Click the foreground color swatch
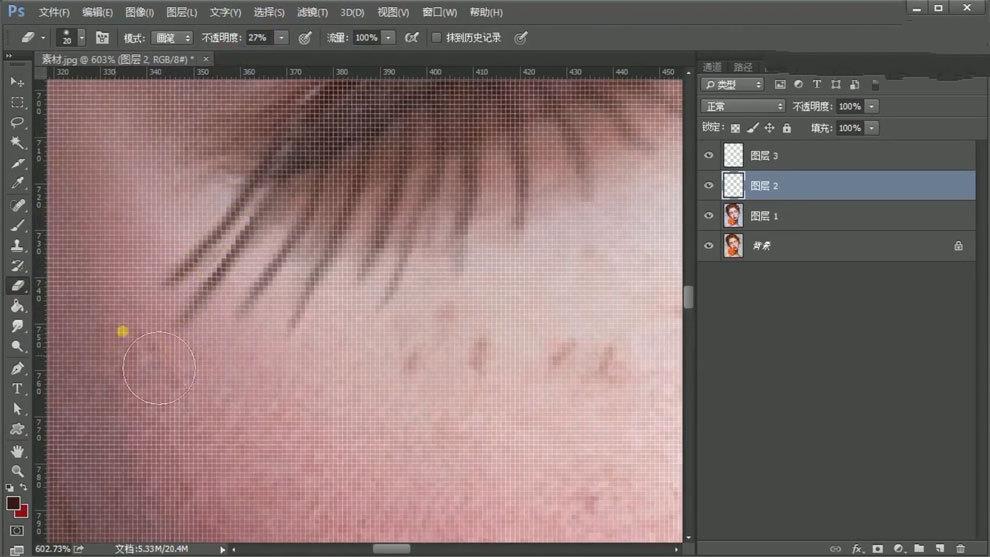 [x=14, y=503]
